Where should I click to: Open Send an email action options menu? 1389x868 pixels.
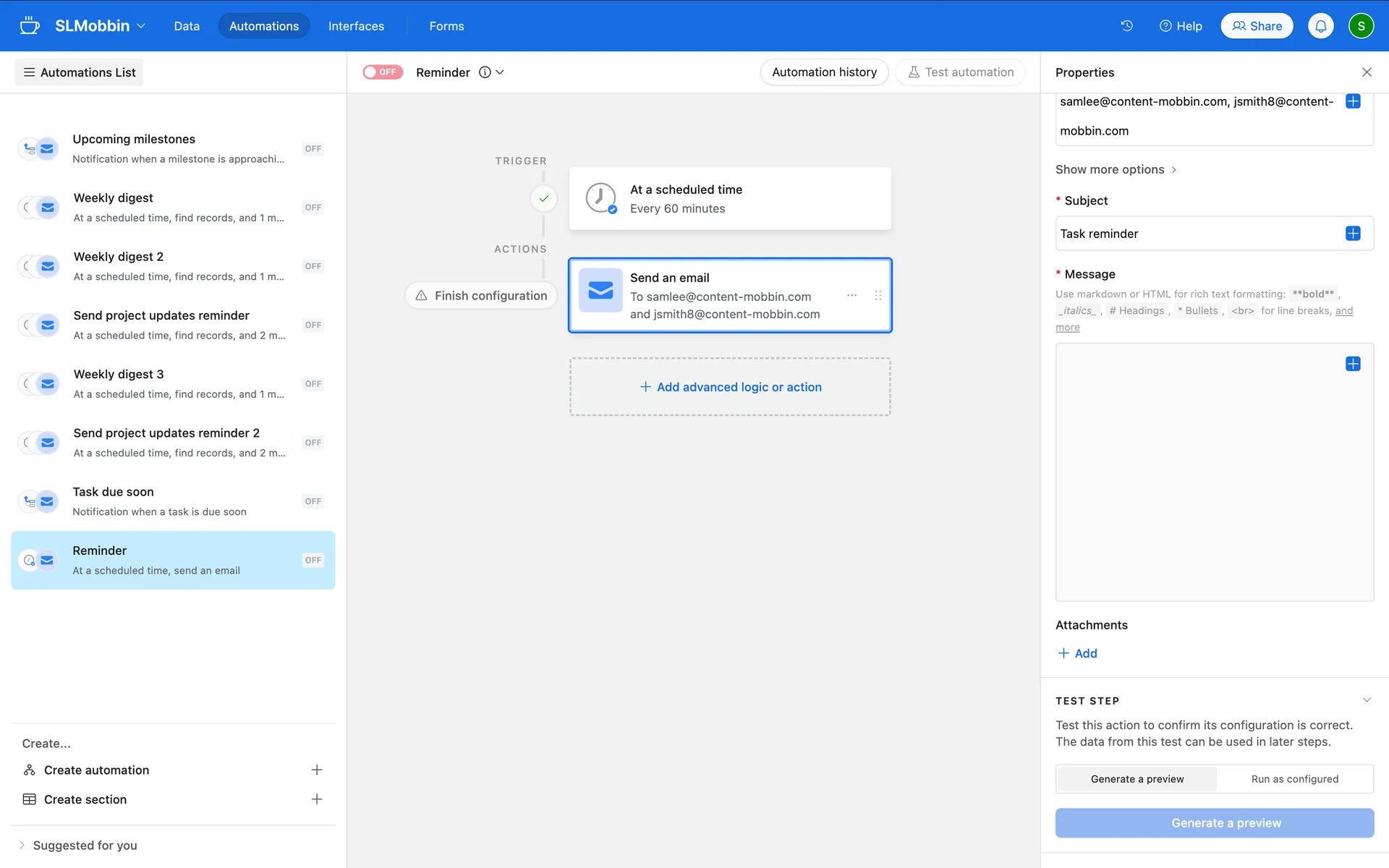(x=851, y=295)
